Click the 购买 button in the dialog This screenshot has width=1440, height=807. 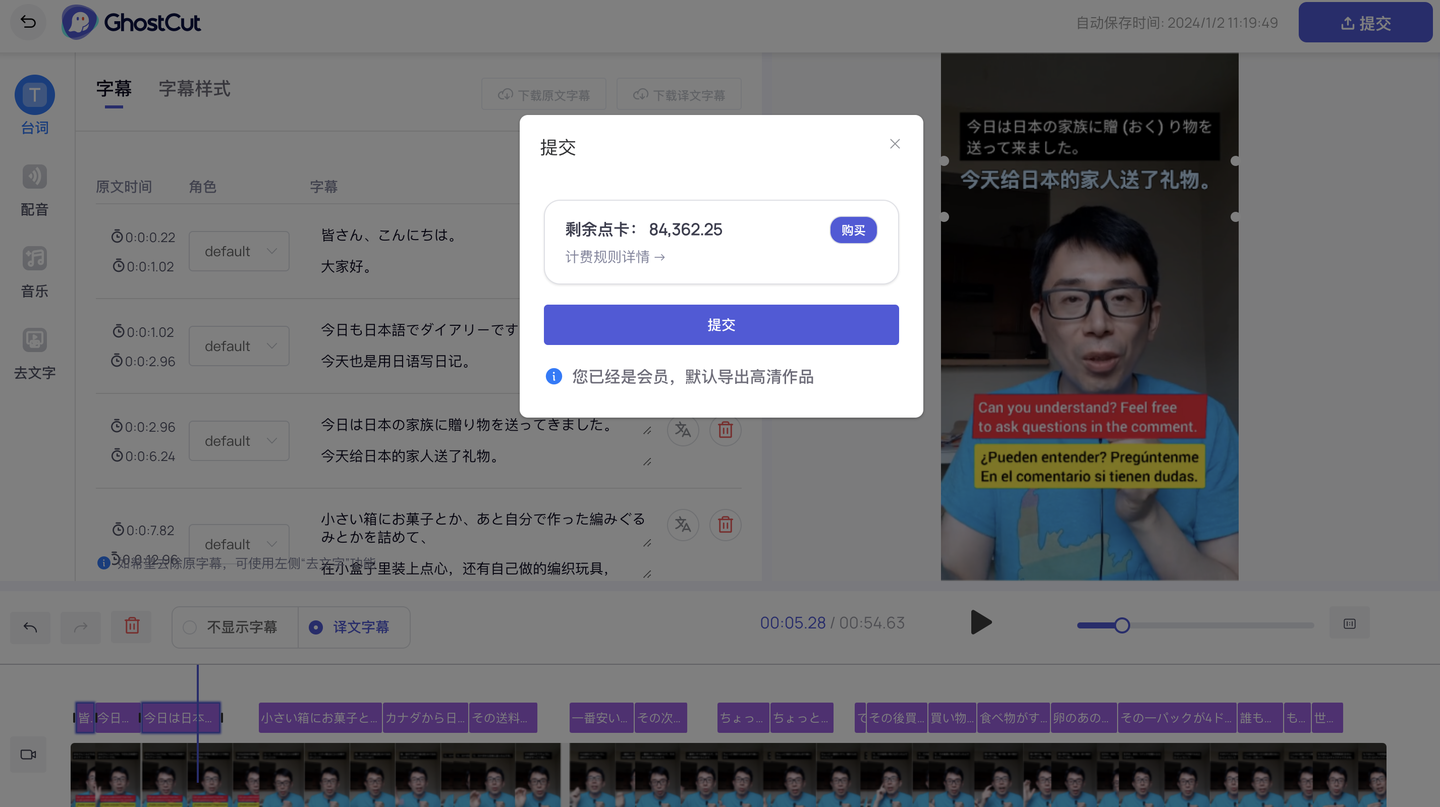[853, 230]
